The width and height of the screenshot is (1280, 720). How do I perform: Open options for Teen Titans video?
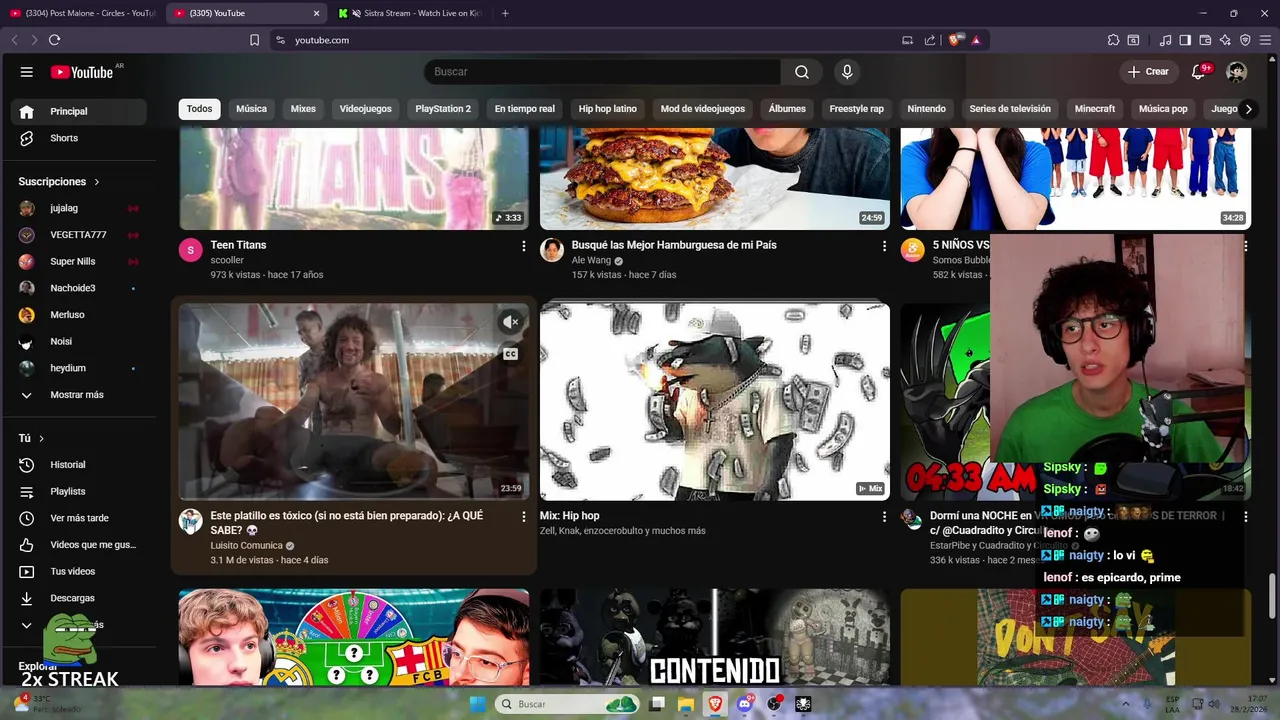coord(523,246)
